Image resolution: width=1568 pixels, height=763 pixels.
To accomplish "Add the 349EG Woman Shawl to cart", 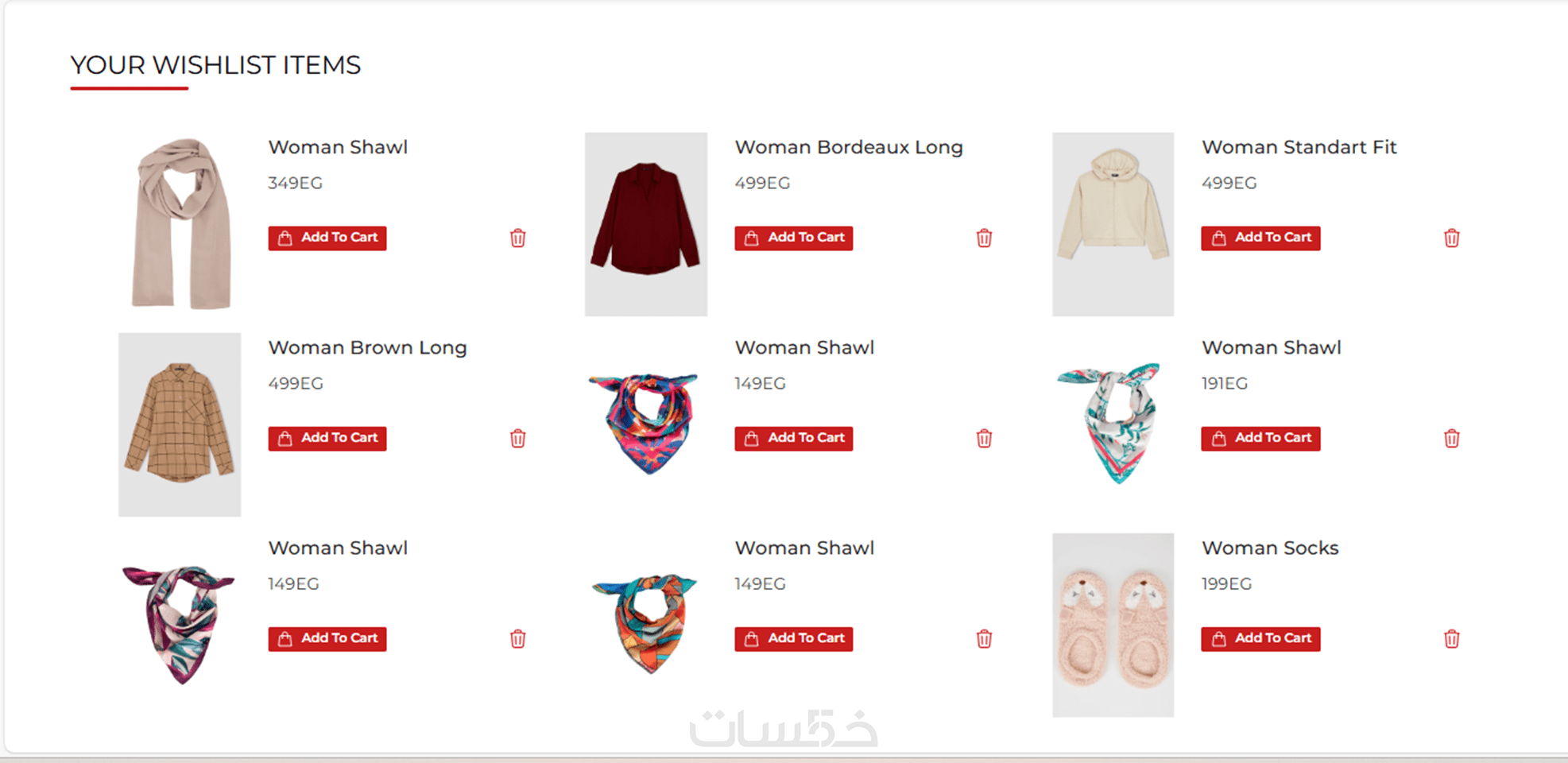I will [x=327, y=238].
